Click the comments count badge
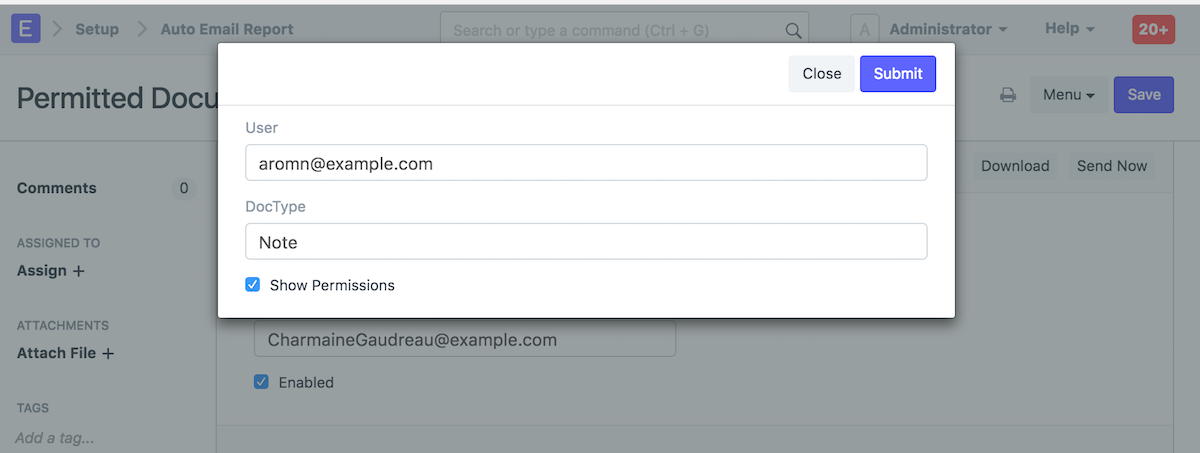The height and width of the screenshot is (453, 1200). pos(183,188)
